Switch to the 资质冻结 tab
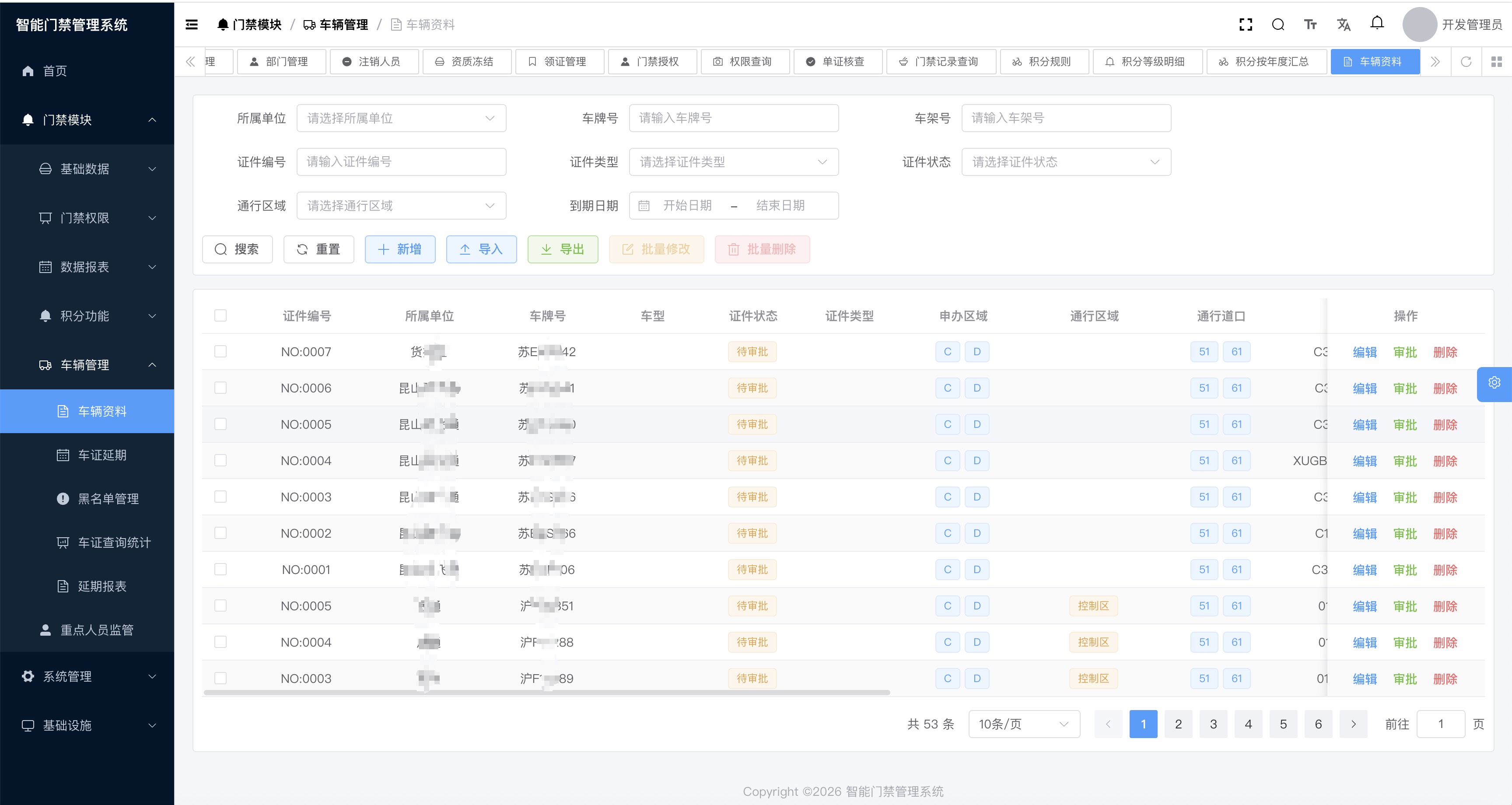This screenshot has height=805, width=1512. [x=467, y=62]
